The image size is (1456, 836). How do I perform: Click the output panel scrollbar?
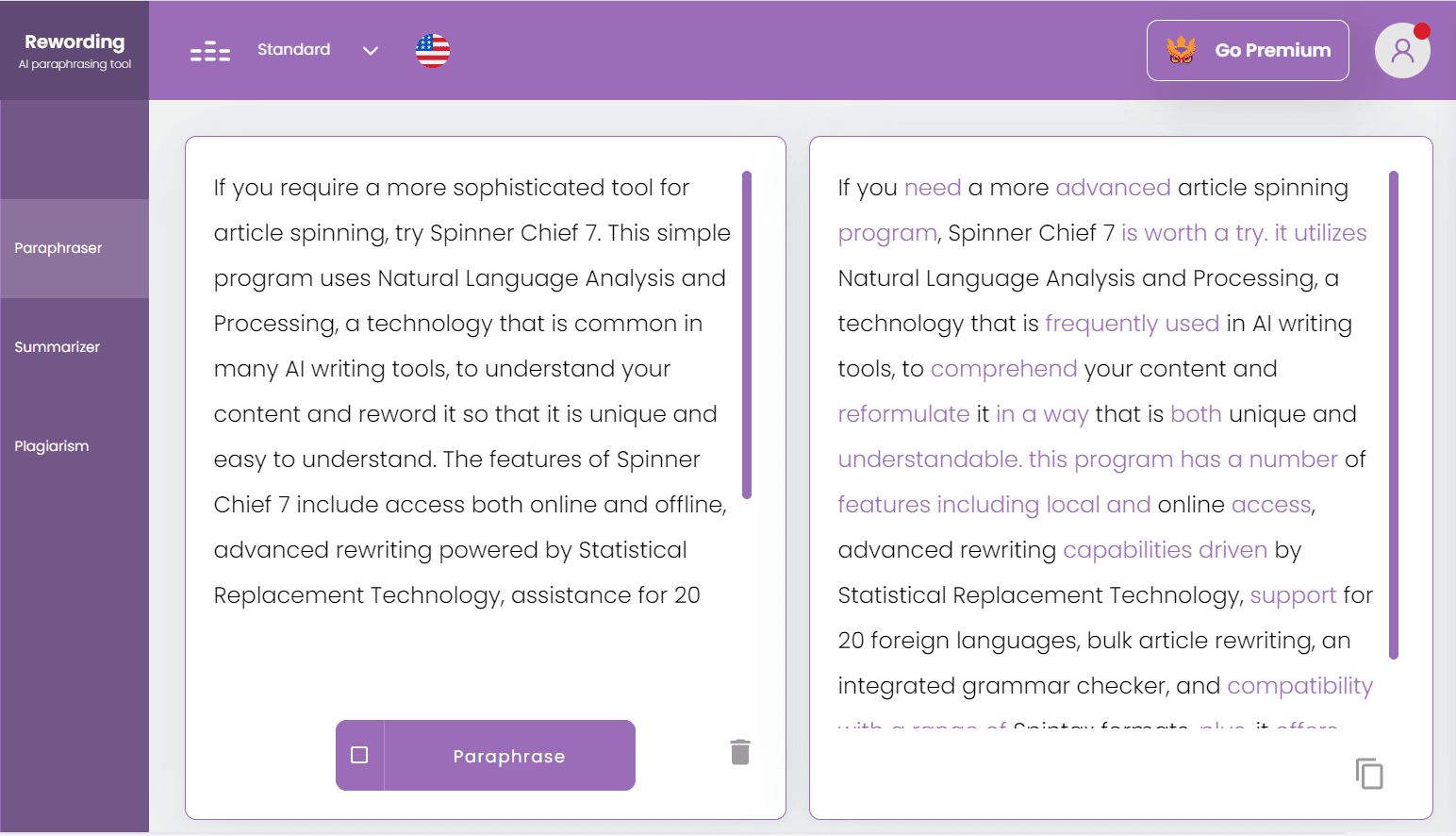(x=1394, y=414)
